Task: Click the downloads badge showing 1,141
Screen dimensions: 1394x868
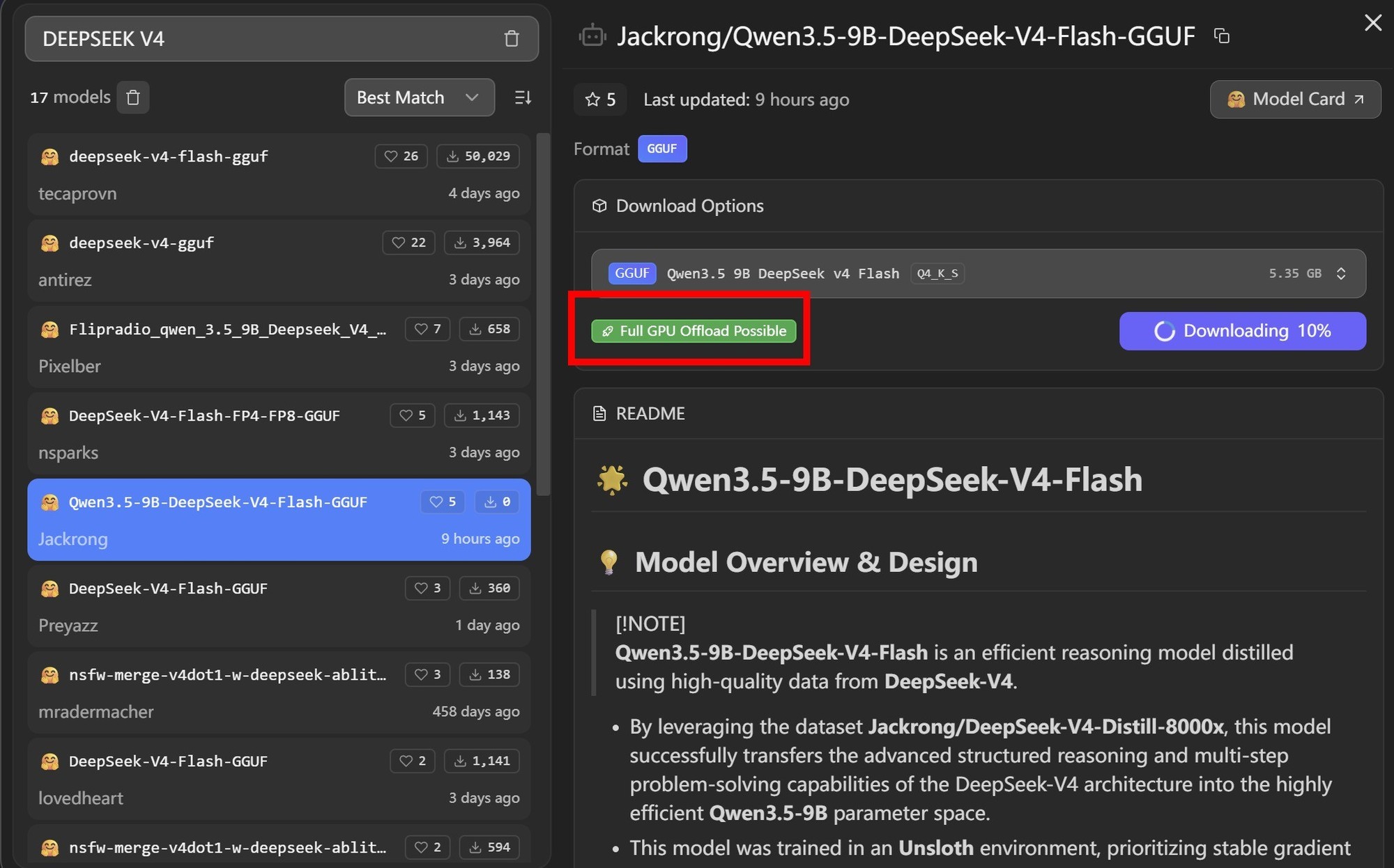Action: [482, 761]
